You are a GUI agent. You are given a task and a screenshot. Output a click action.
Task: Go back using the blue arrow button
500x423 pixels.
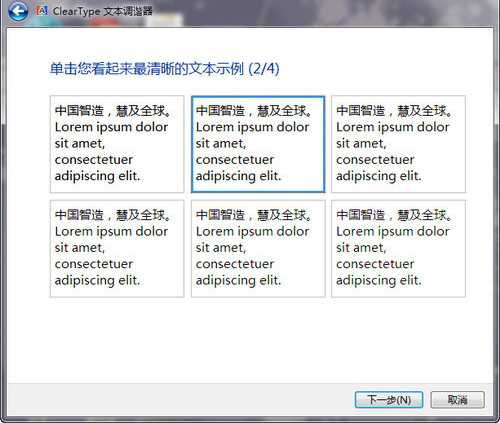18,12
